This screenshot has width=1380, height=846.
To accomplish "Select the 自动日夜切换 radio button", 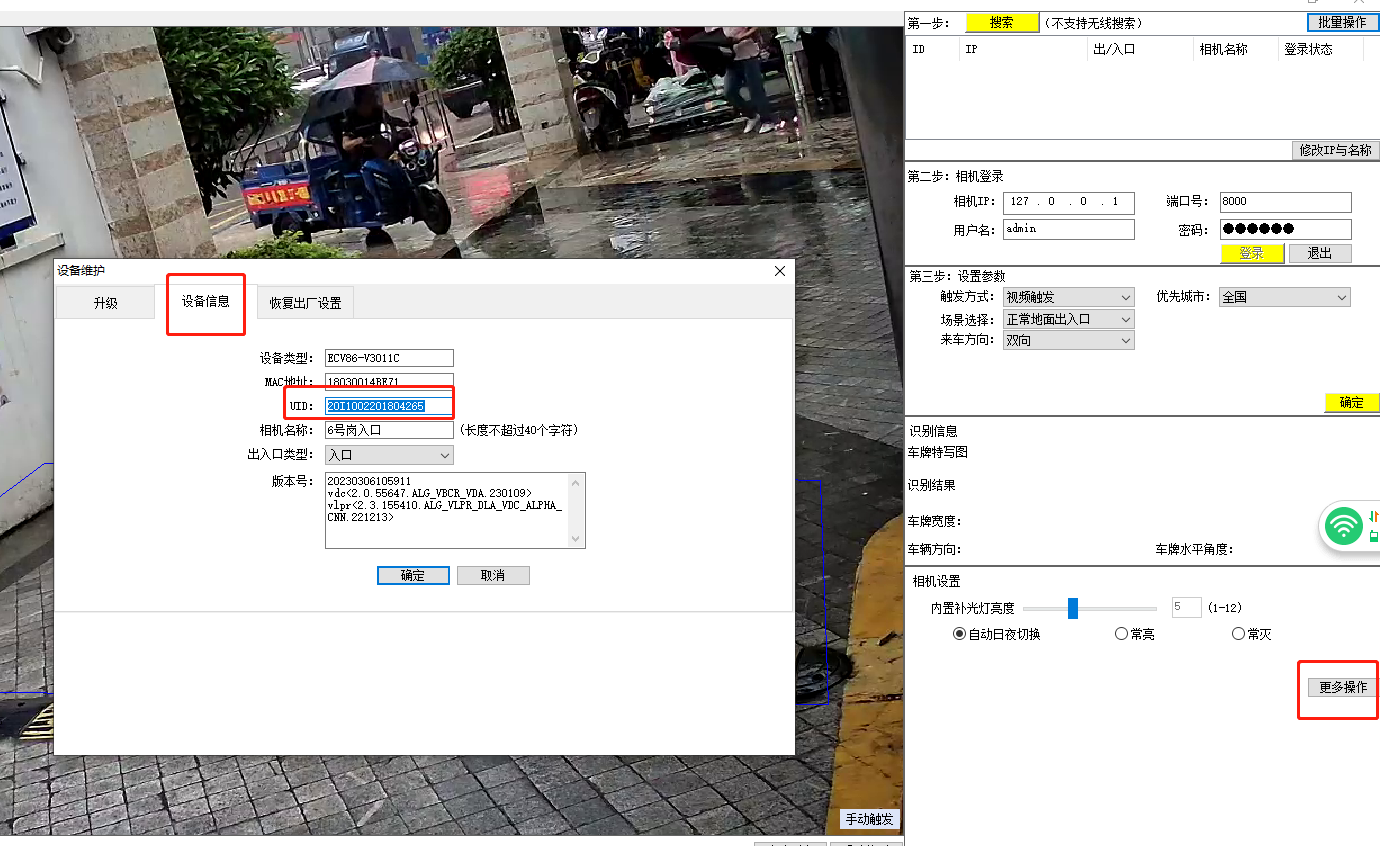I will pos(959,634).
